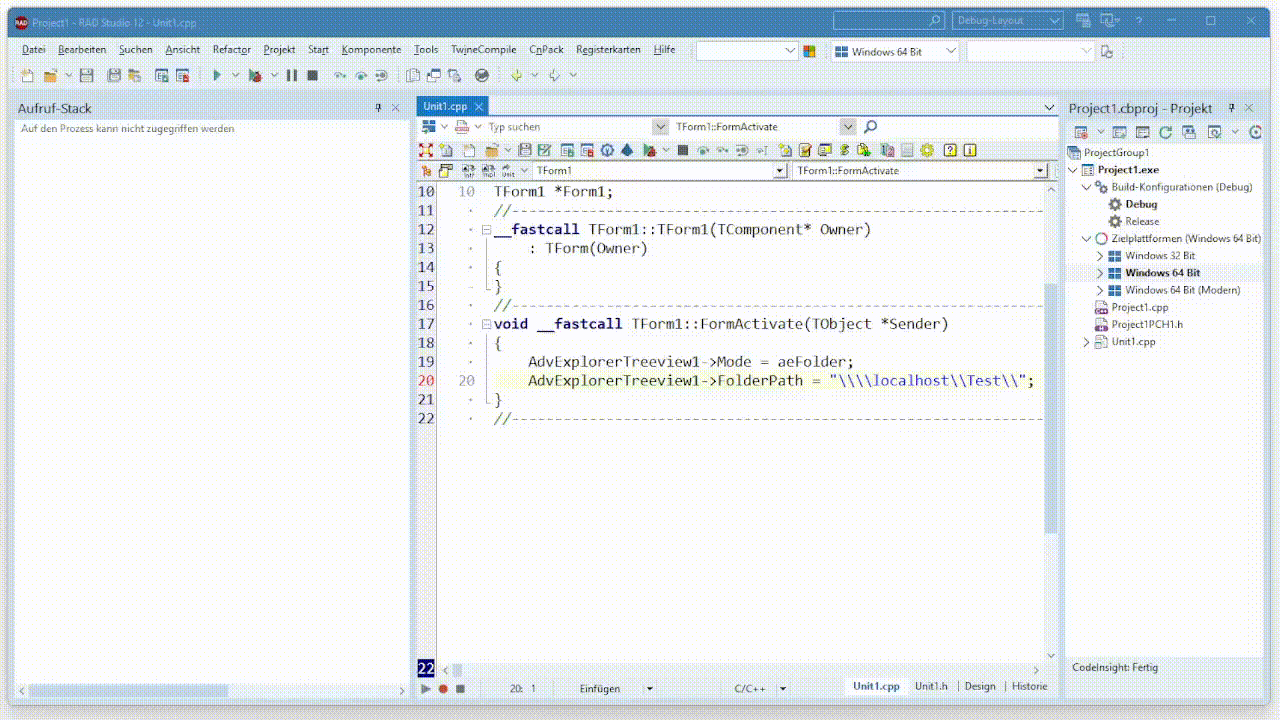Image resolution: width=1280 pixels, height=720 pixels.
Task: Fold the FormActivate function in the code editor
Action: pos(486,324)
